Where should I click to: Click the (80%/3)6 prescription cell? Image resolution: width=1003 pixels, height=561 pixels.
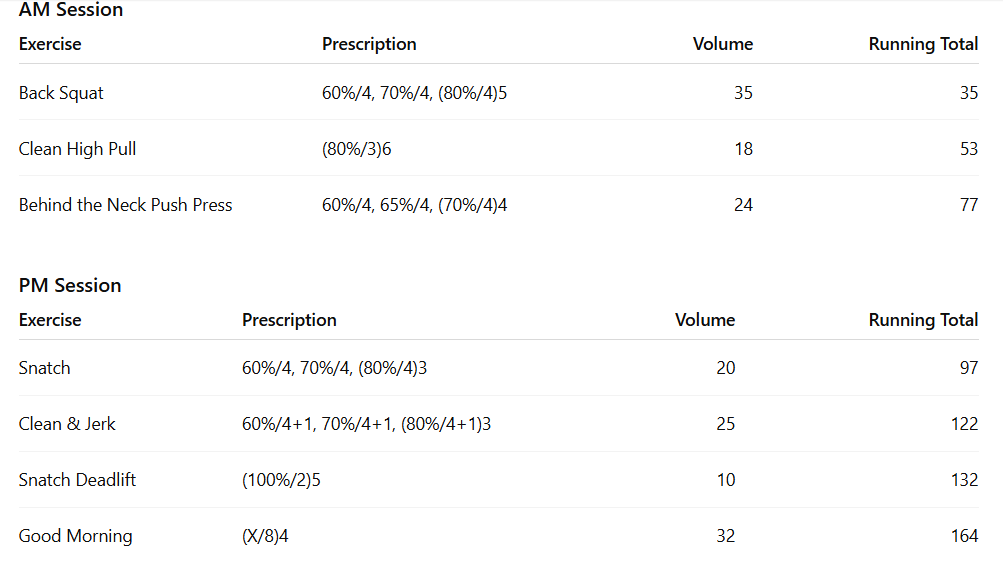(356, 149)
